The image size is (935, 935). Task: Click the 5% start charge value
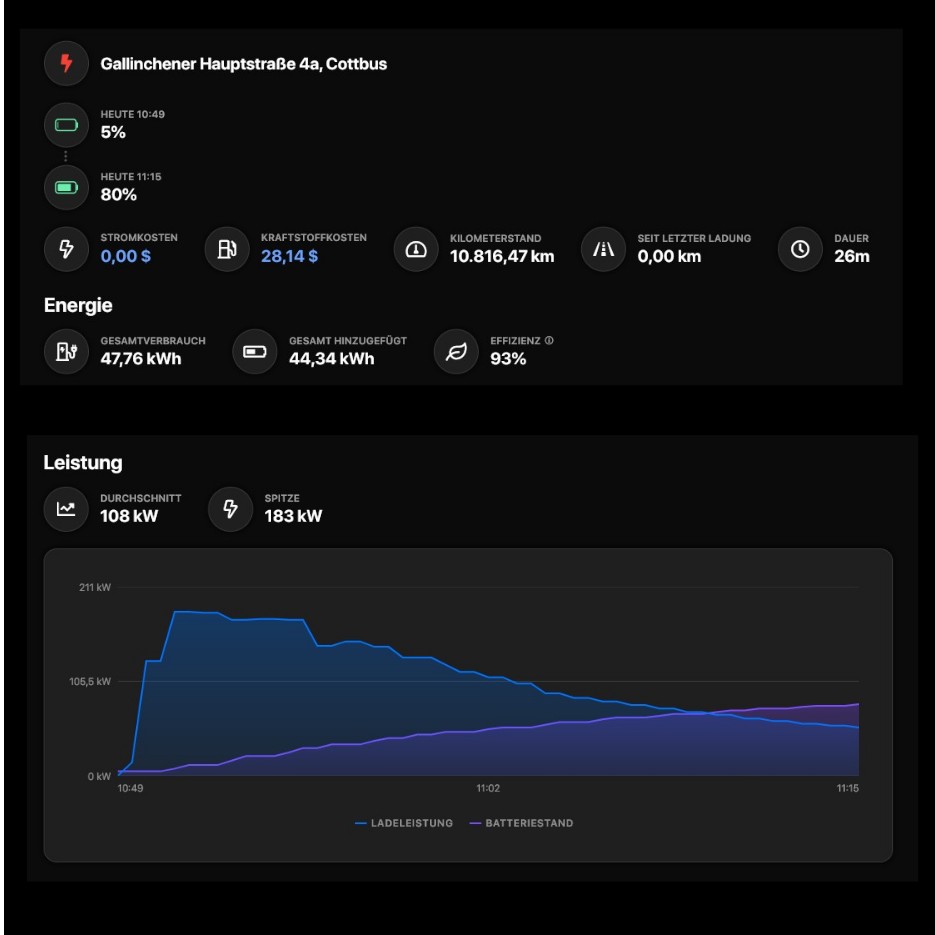pos(113,132)
